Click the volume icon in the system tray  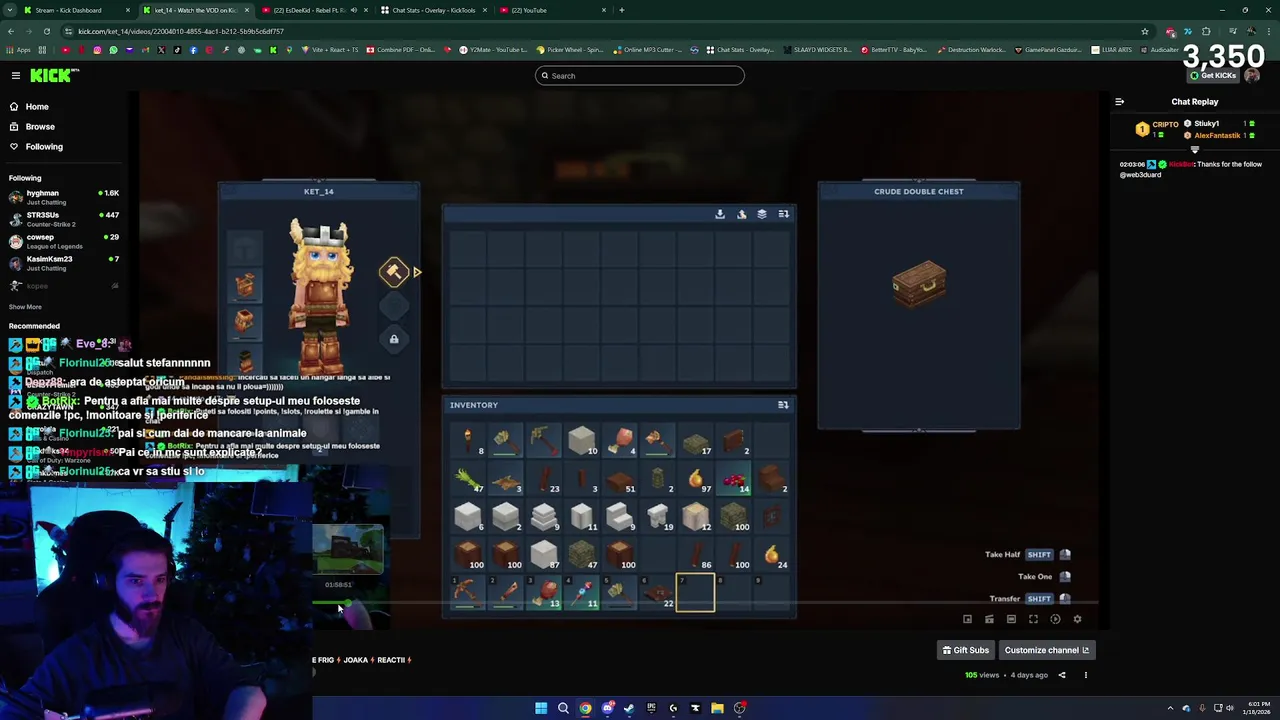tap(1229, 708)
